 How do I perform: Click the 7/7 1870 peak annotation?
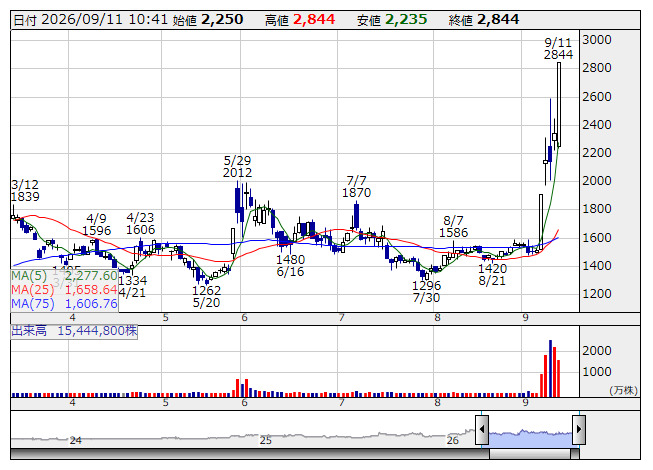(x=356, y=187)
